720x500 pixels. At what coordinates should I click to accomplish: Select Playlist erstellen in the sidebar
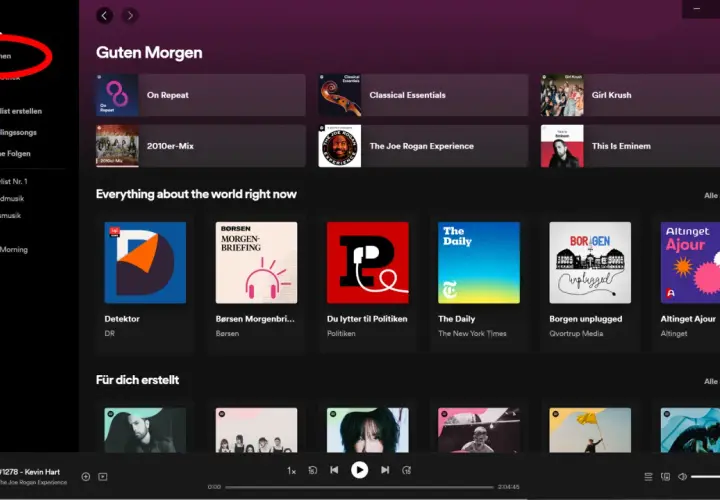(21, 111)
